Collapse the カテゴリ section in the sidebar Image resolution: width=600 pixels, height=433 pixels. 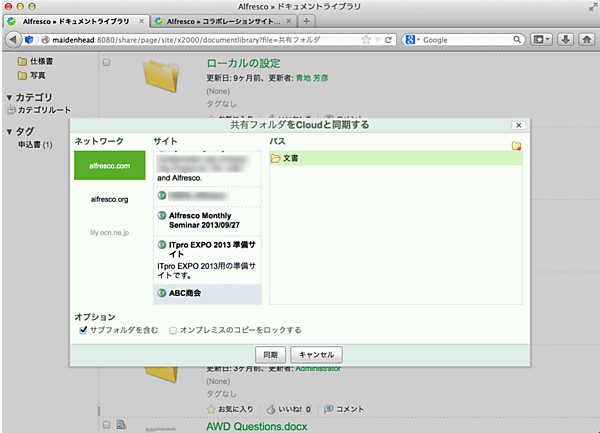click(10, 97)
